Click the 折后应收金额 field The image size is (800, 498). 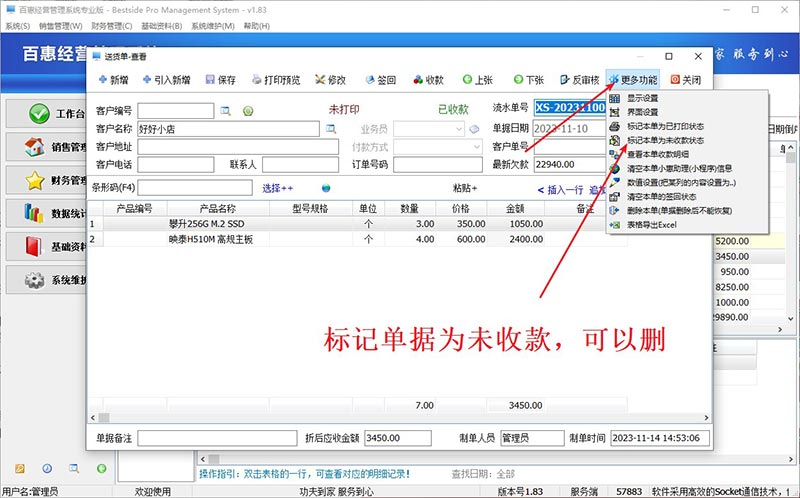pyautogui.click(x=397, y=438)
